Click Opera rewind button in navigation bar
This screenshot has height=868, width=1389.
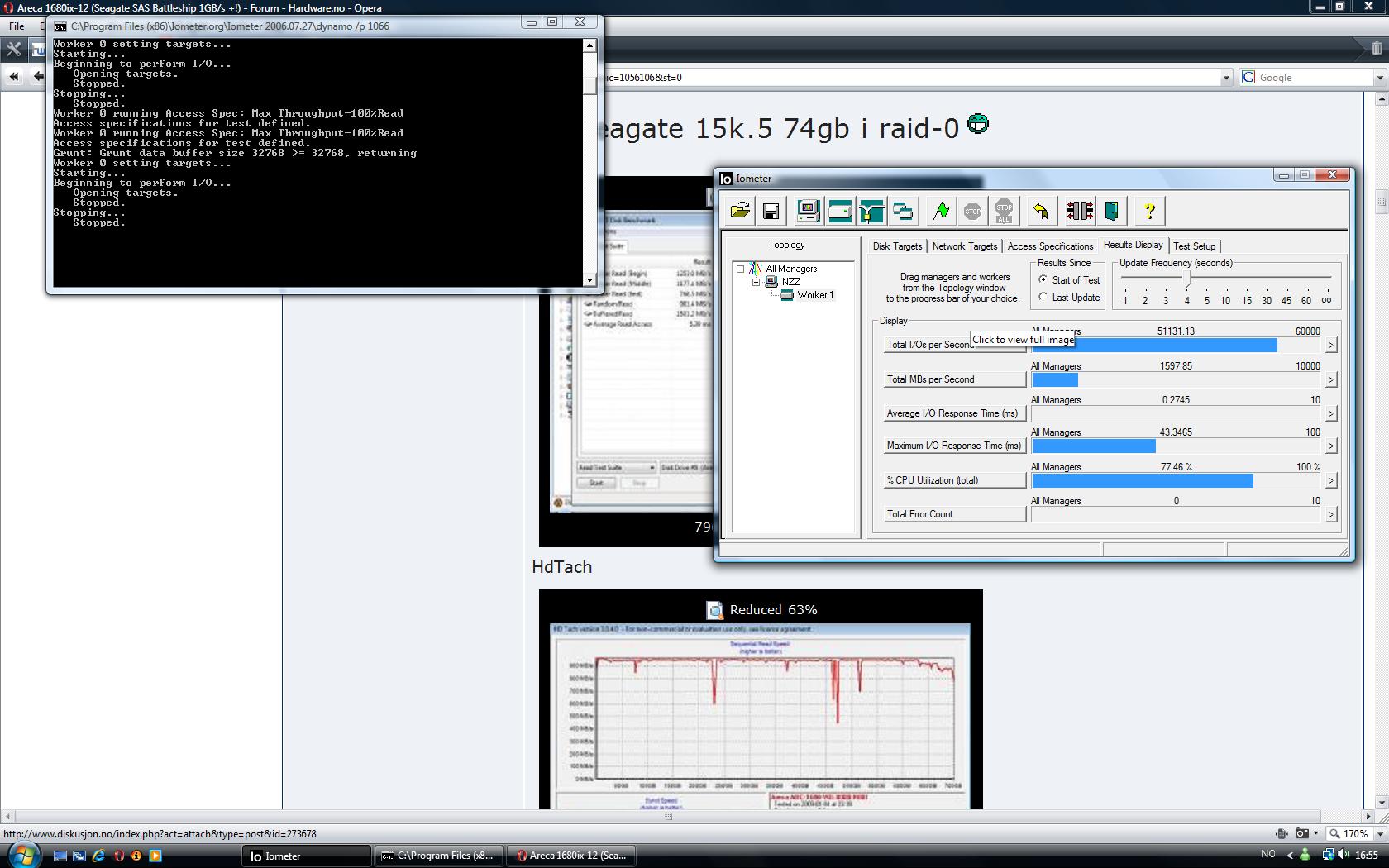pyautogui.click(x=14, y=76)
